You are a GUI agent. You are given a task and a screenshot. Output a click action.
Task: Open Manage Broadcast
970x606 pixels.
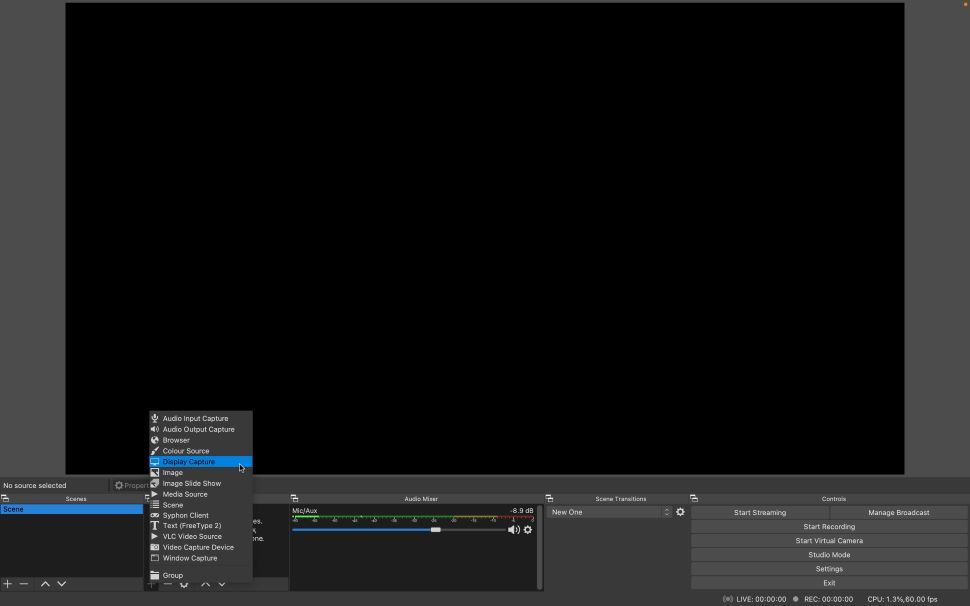tap(898, 513)
